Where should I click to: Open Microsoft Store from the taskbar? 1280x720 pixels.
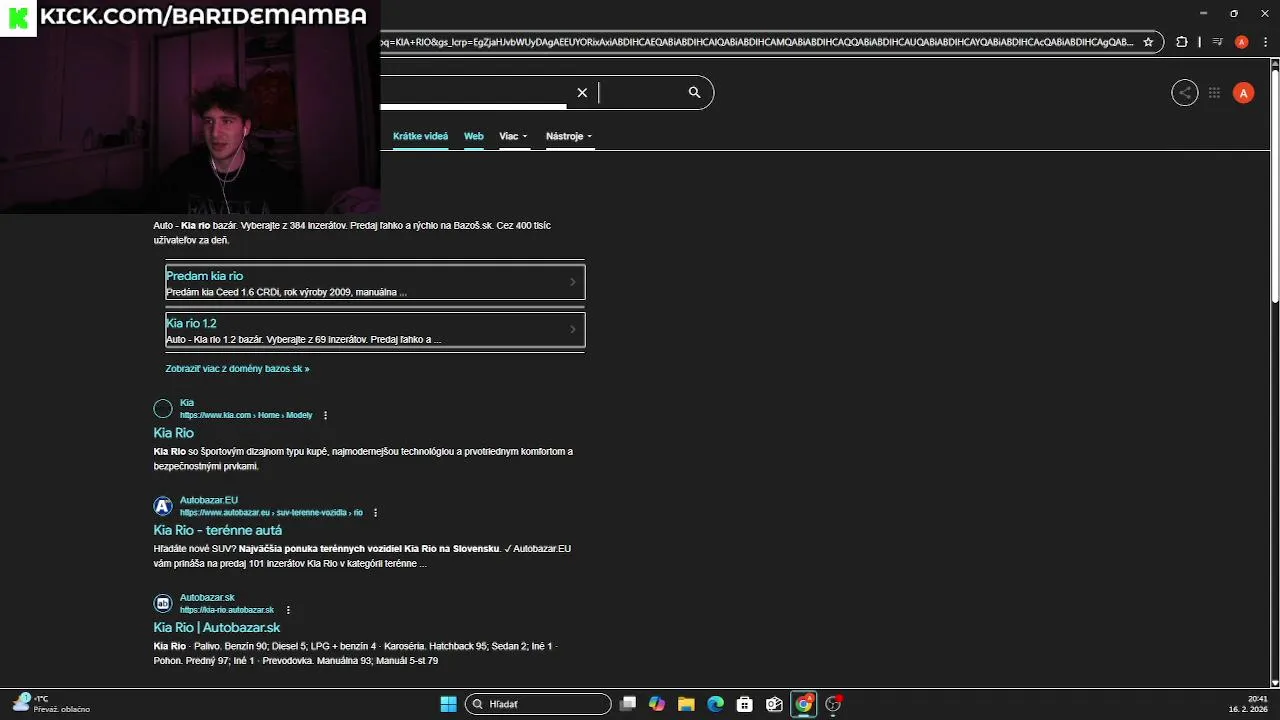point(745,704)
